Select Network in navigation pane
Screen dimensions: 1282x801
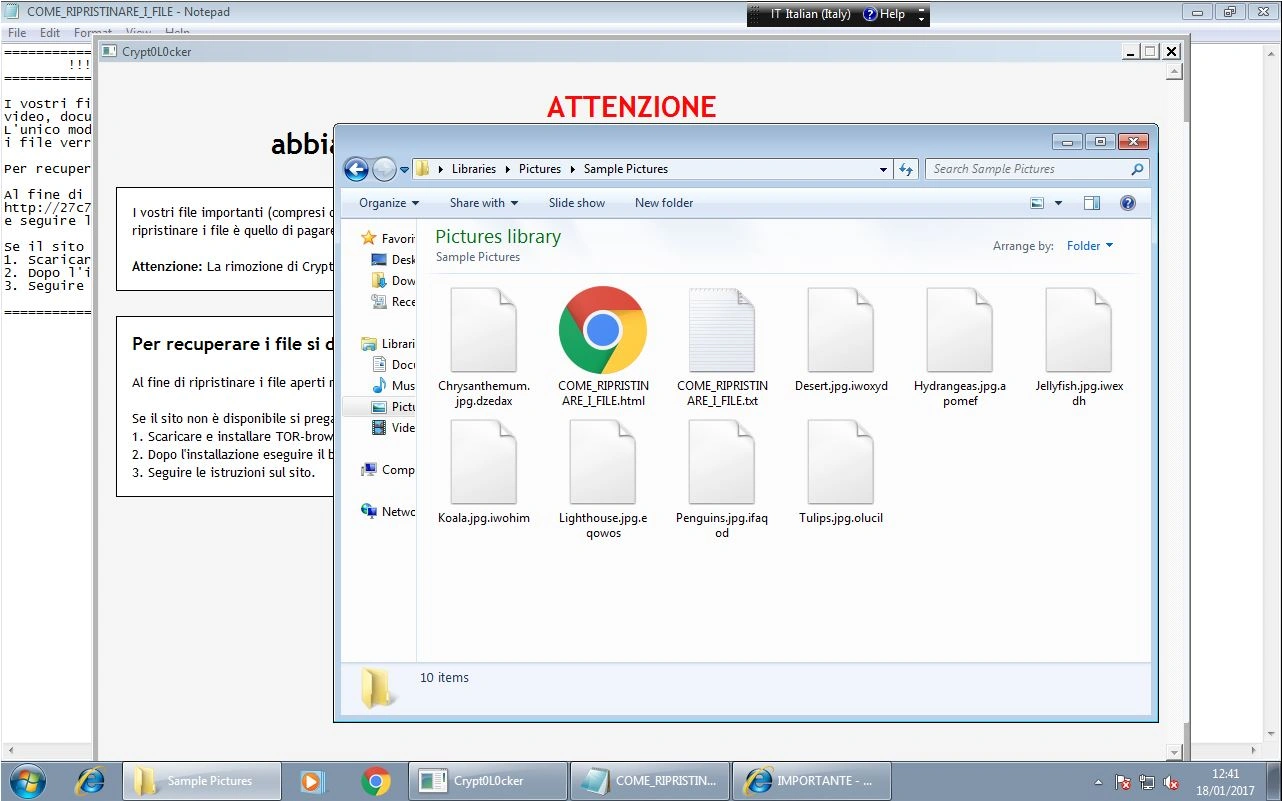click(x=388, y=512)
